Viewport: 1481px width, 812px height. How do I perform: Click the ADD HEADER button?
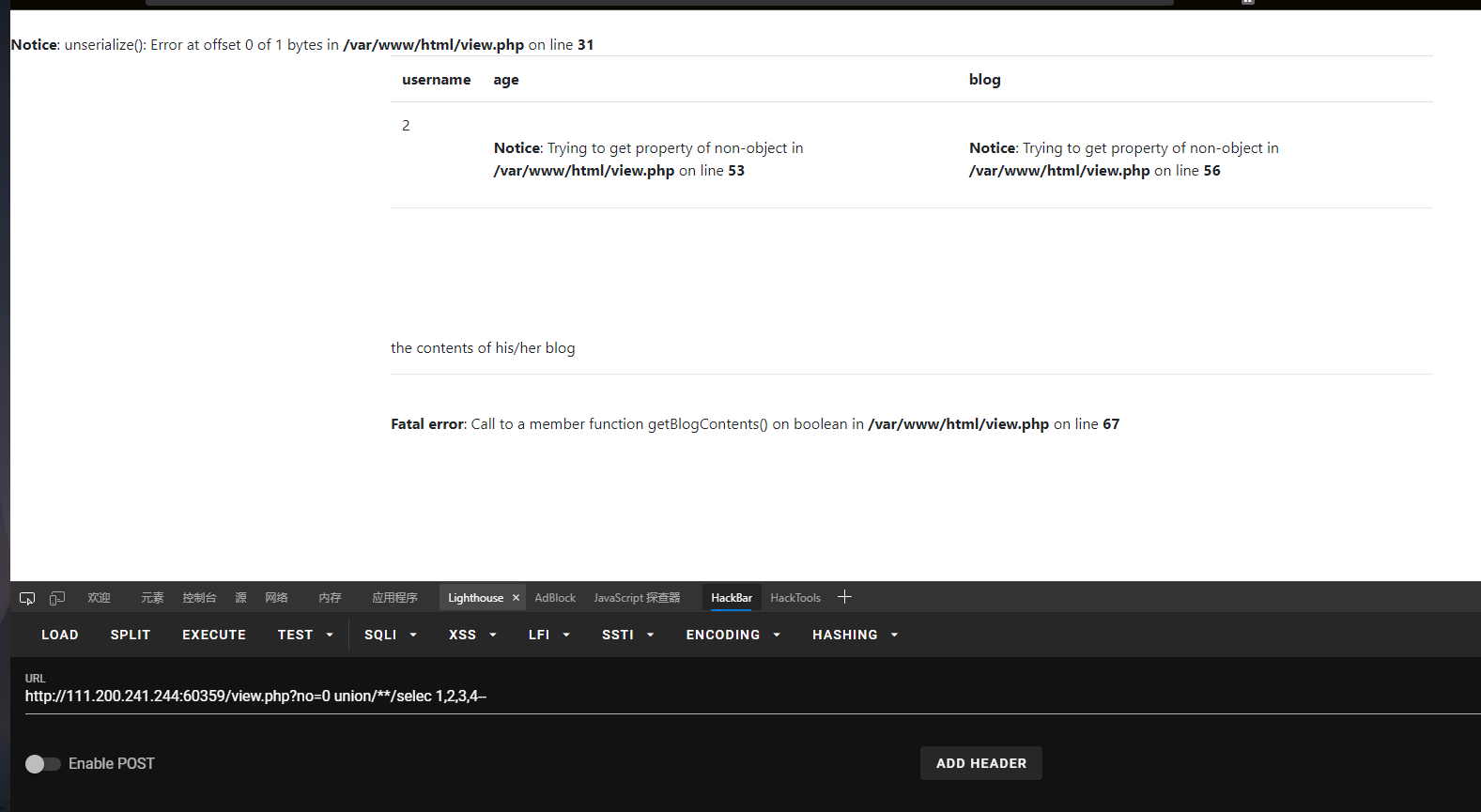coord(981,763)
